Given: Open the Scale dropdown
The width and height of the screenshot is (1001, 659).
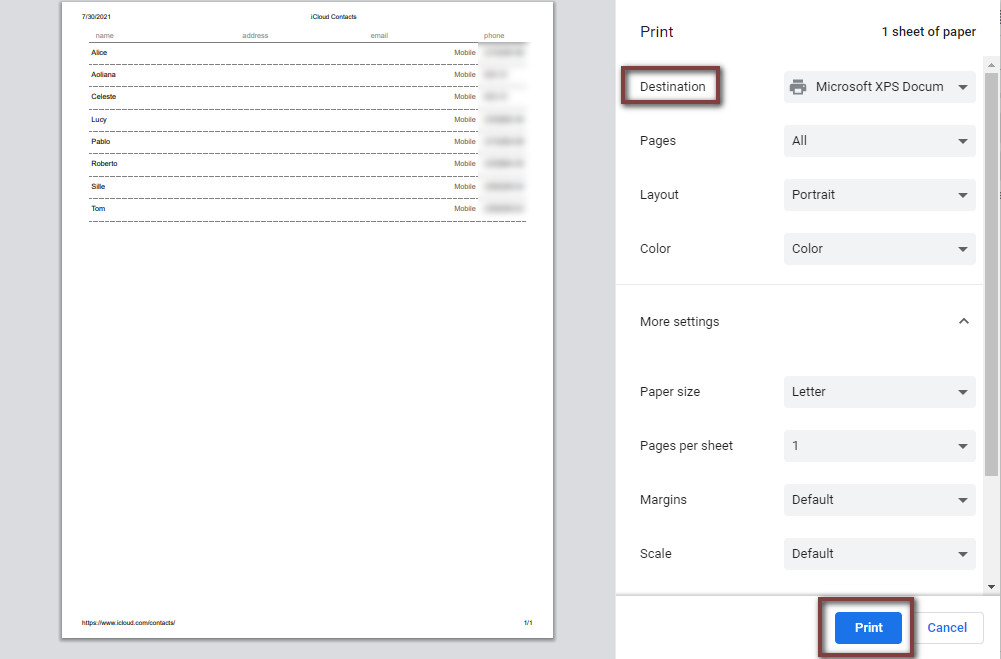Looking at the screenshot, I should click(879, 554).
